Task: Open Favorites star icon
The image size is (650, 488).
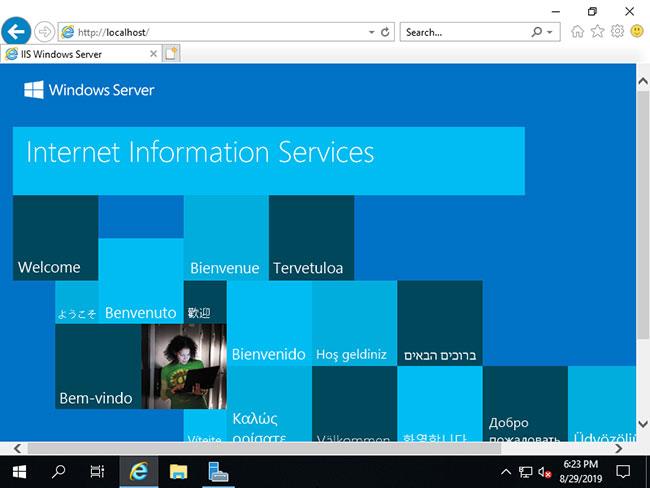Action: (x=597, y=32)
